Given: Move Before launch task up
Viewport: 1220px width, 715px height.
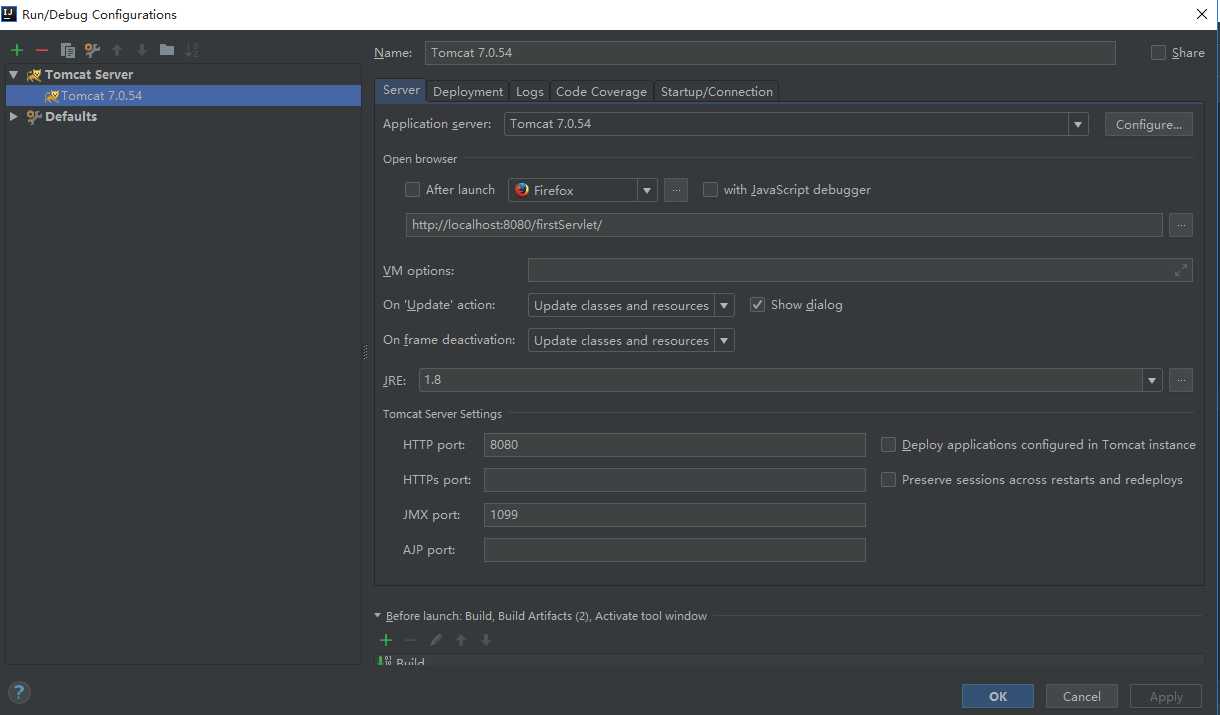Looking at the screenshot, I should 461,640.
